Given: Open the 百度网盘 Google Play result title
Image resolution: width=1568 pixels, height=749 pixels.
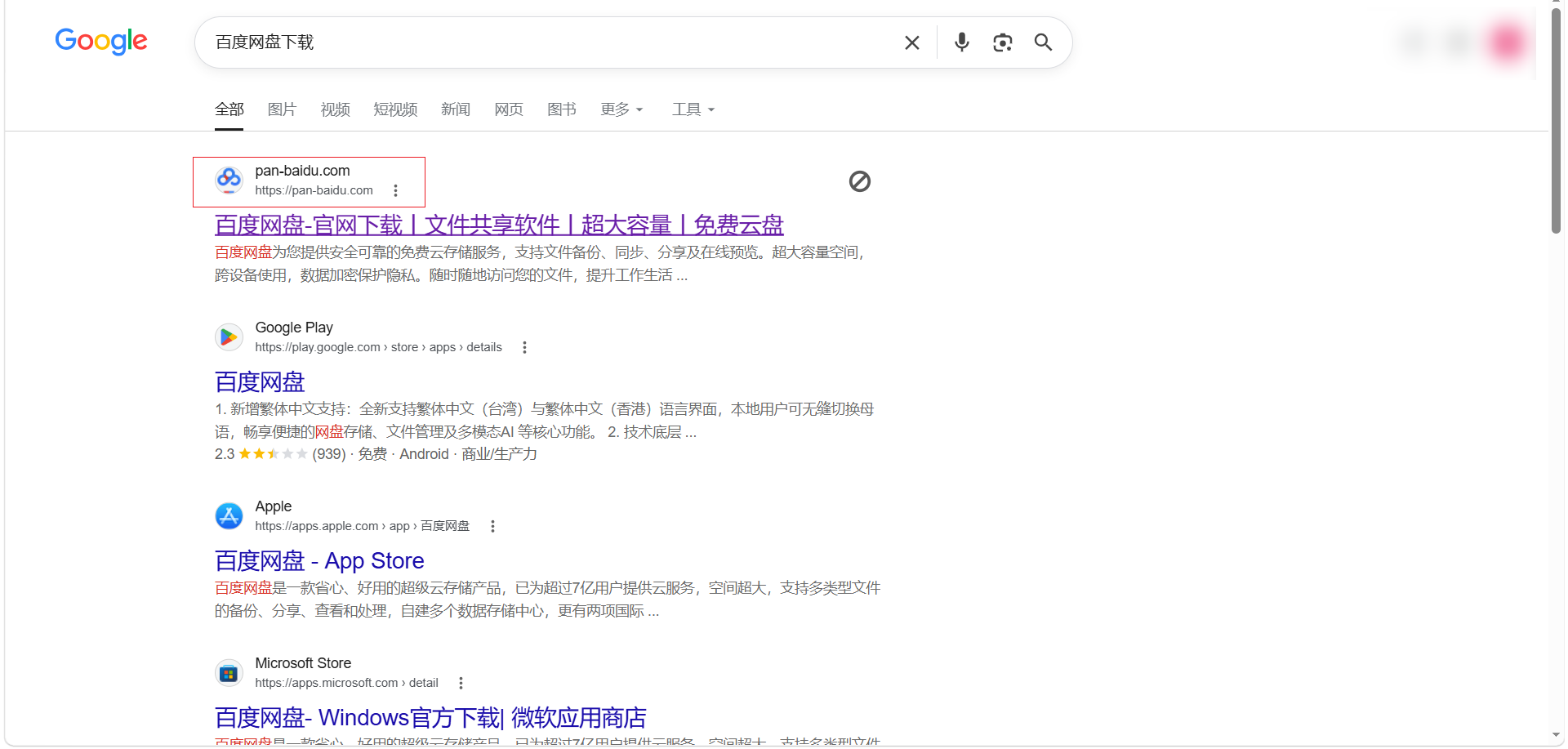Looking at the screenshot, I should coord(260,381).
